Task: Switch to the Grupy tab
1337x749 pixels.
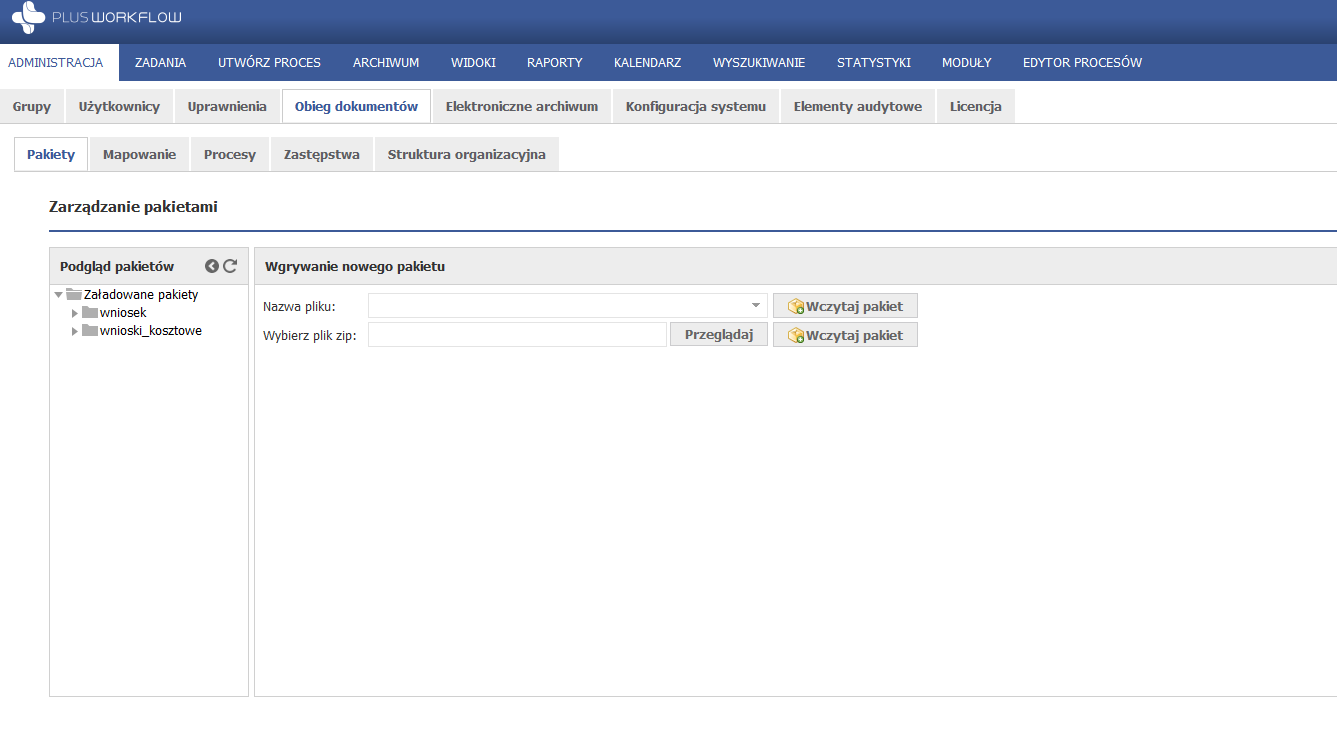Action: (x=32, y=106)
